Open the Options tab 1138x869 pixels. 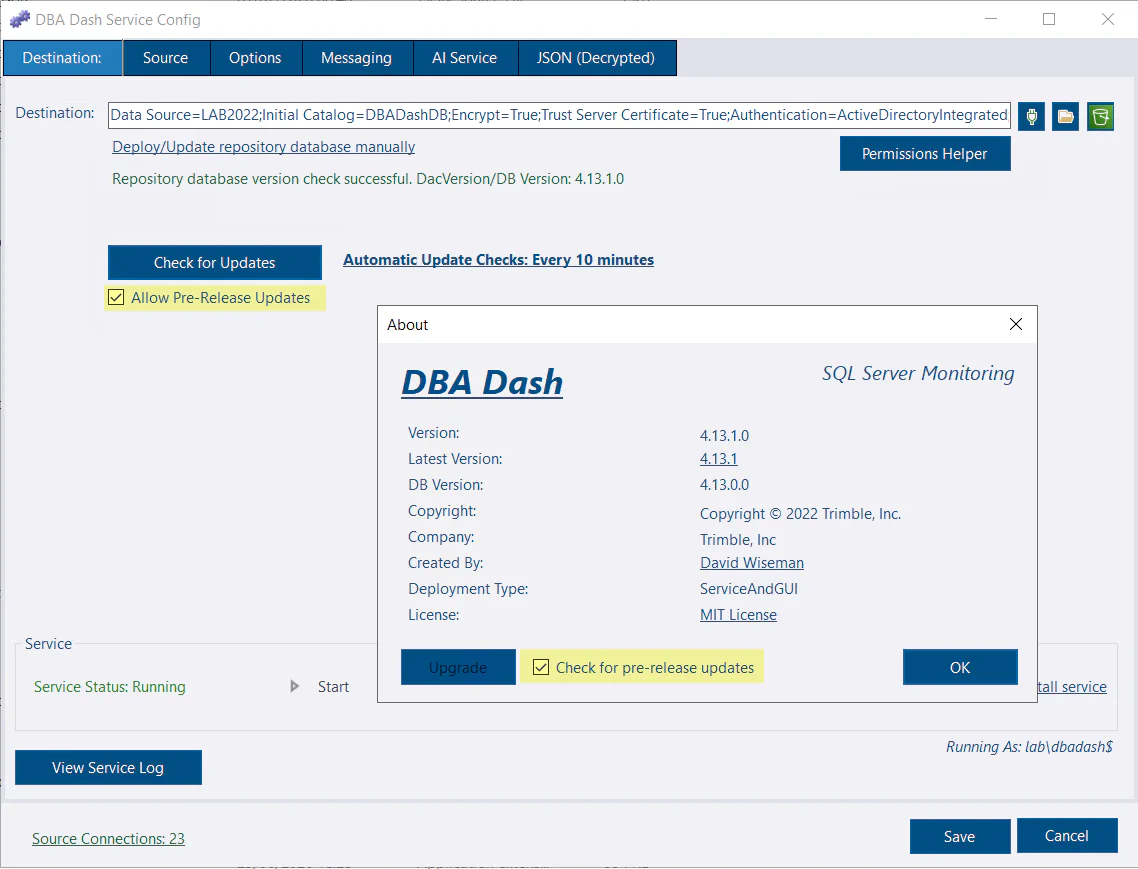pyautogui.click(x=255, y=58)
